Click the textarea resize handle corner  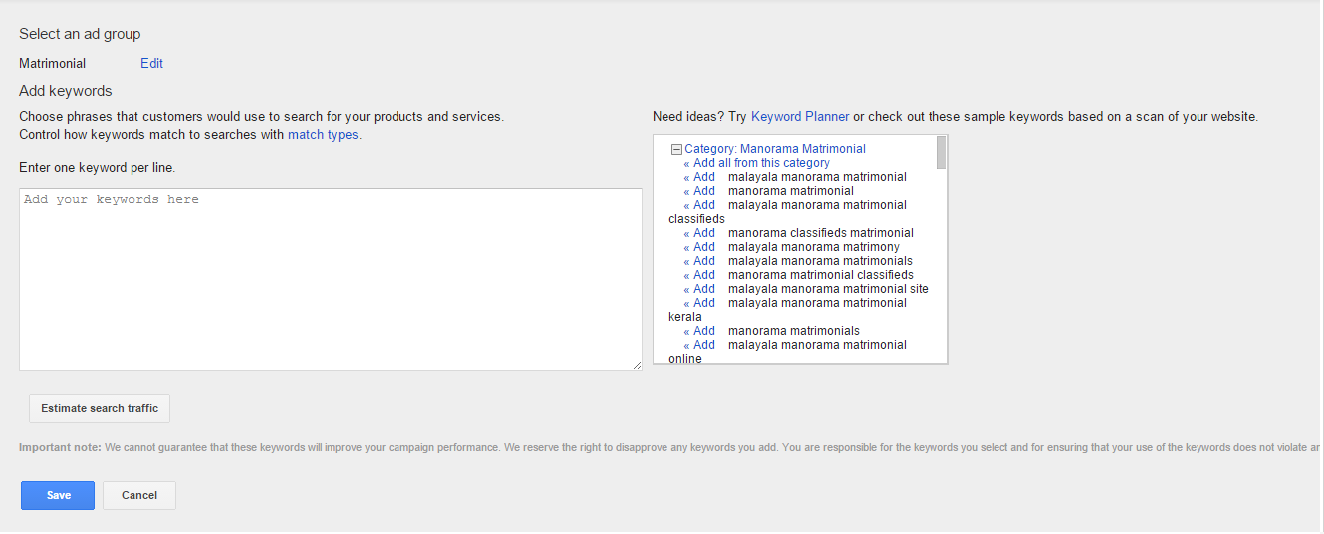pyautogui.click(x=637, y=365)
